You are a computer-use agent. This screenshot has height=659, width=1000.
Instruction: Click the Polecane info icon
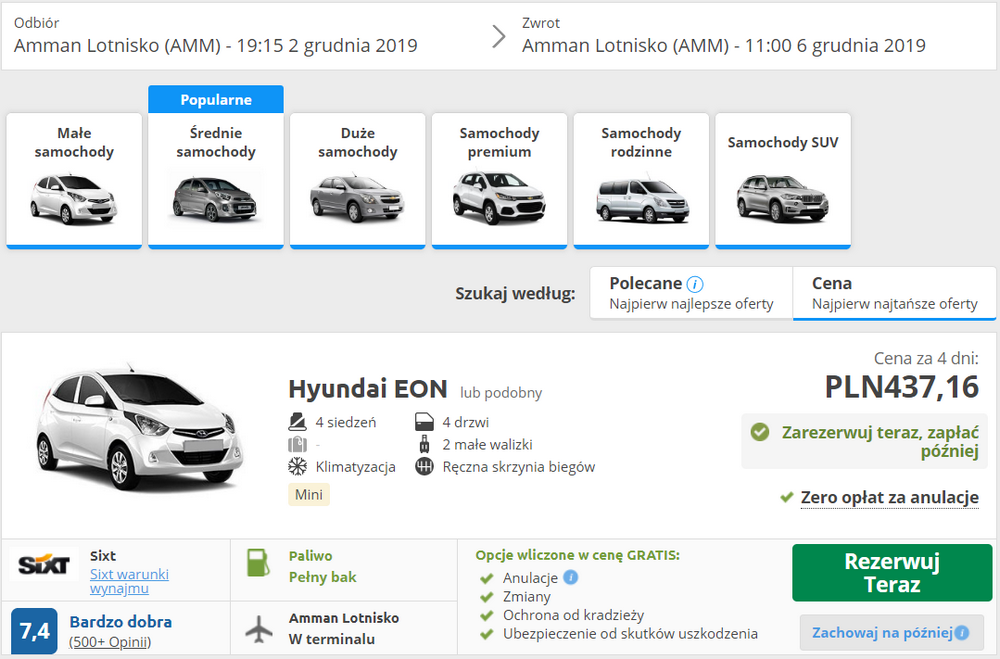(695, 284)
